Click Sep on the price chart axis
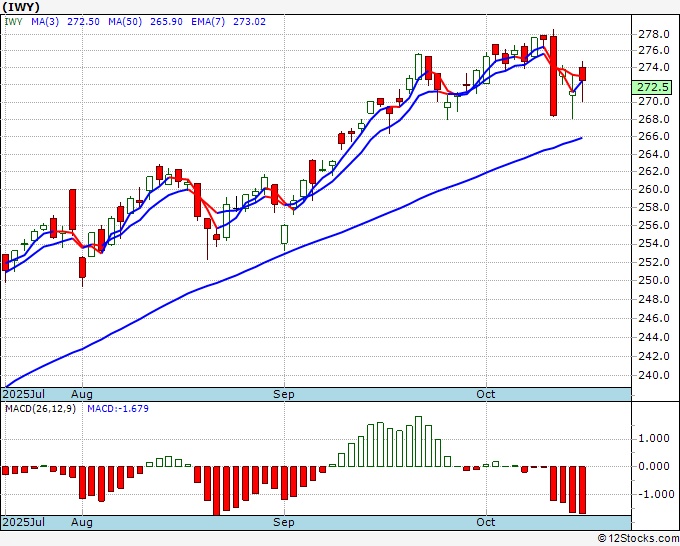The height and width of the screenshot is (546, 680). (x=284, y=394)
